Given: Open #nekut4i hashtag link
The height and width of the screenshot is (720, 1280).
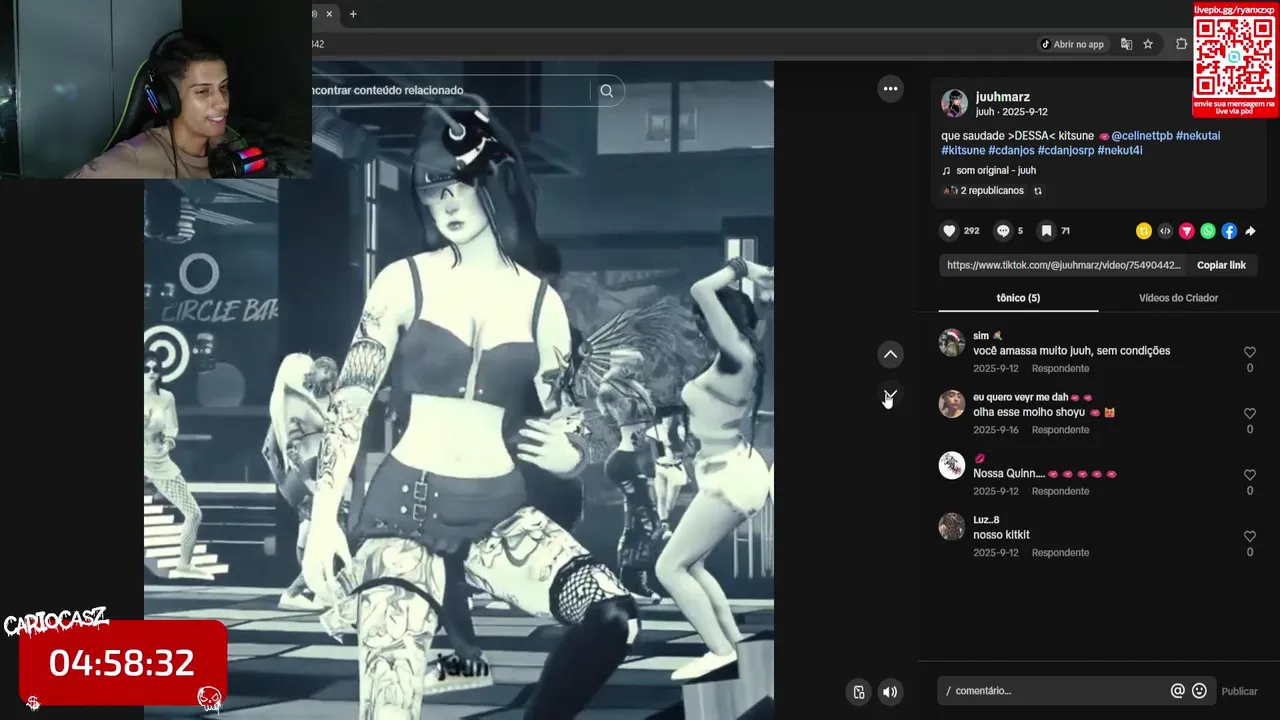Looking at the screenshot, I should pyautogui.click(x=1120, y=150).
